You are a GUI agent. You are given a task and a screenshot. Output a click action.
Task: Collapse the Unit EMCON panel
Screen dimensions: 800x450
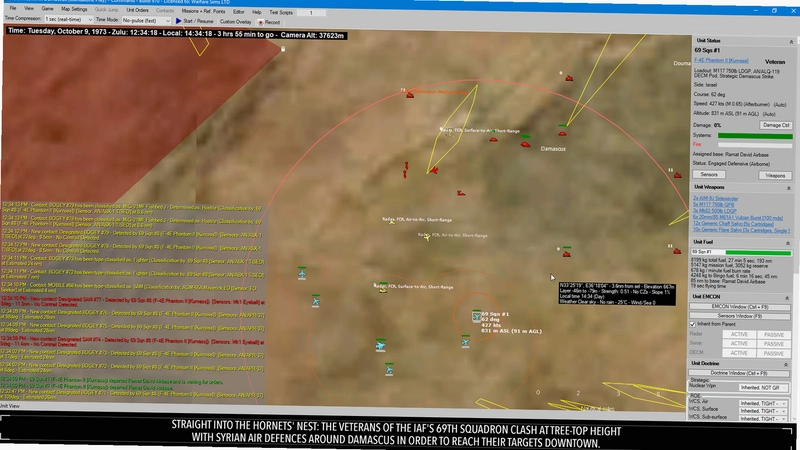787,298
